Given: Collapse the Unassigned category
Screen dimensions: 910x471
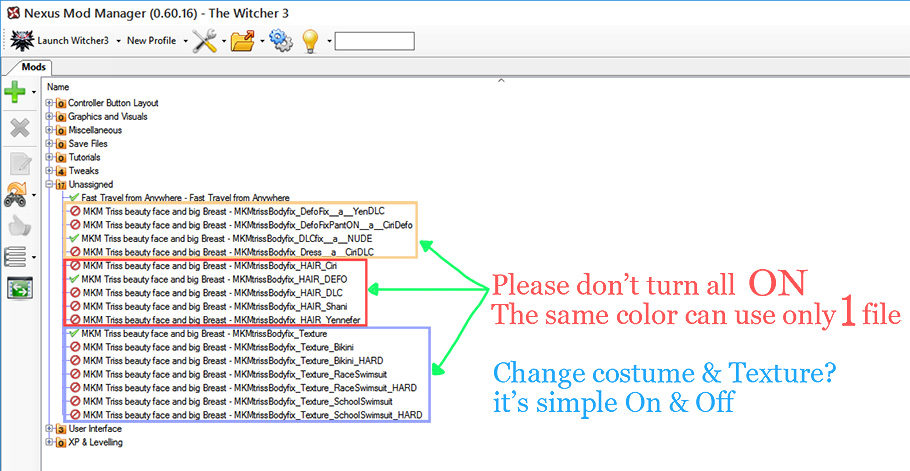Looking at the screenshot, I should point(49,185).
